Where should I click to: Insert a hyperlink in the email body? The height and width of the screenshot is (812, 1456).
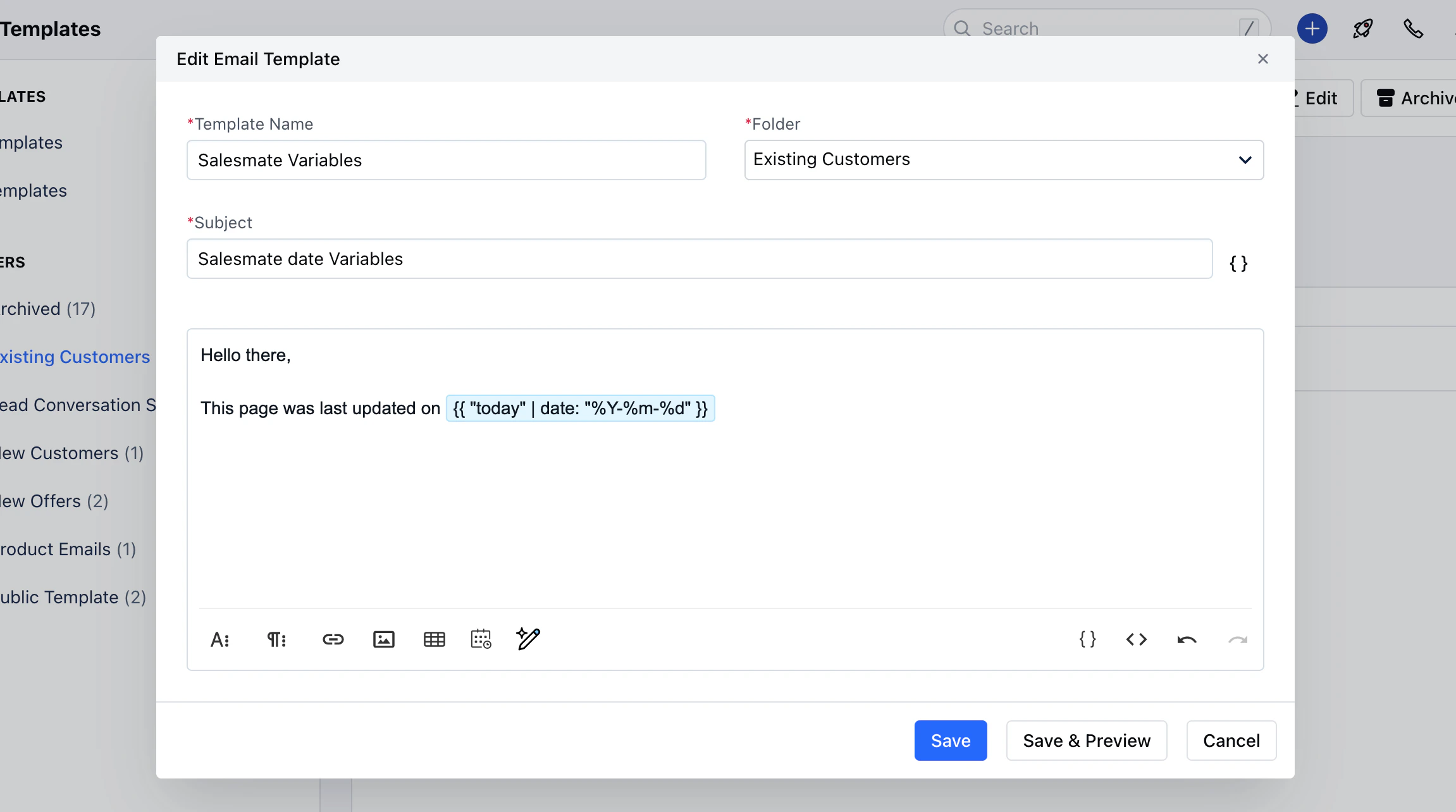click(x=333, y=639)
